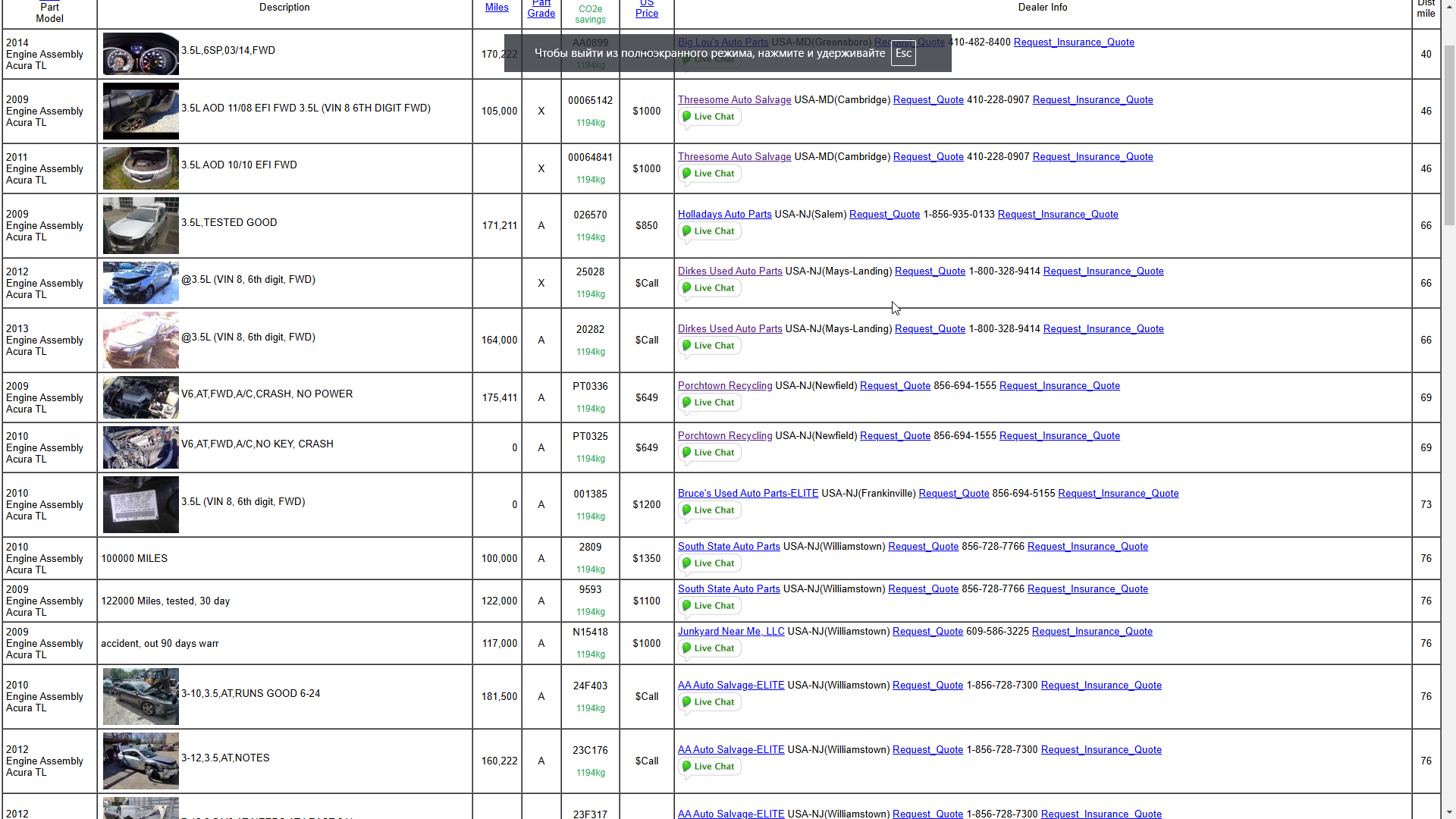This screenshot has height=819, width=1456.
Task: Click Live Chat on 2012 Dirkes row
Action: tap(709, 288)
